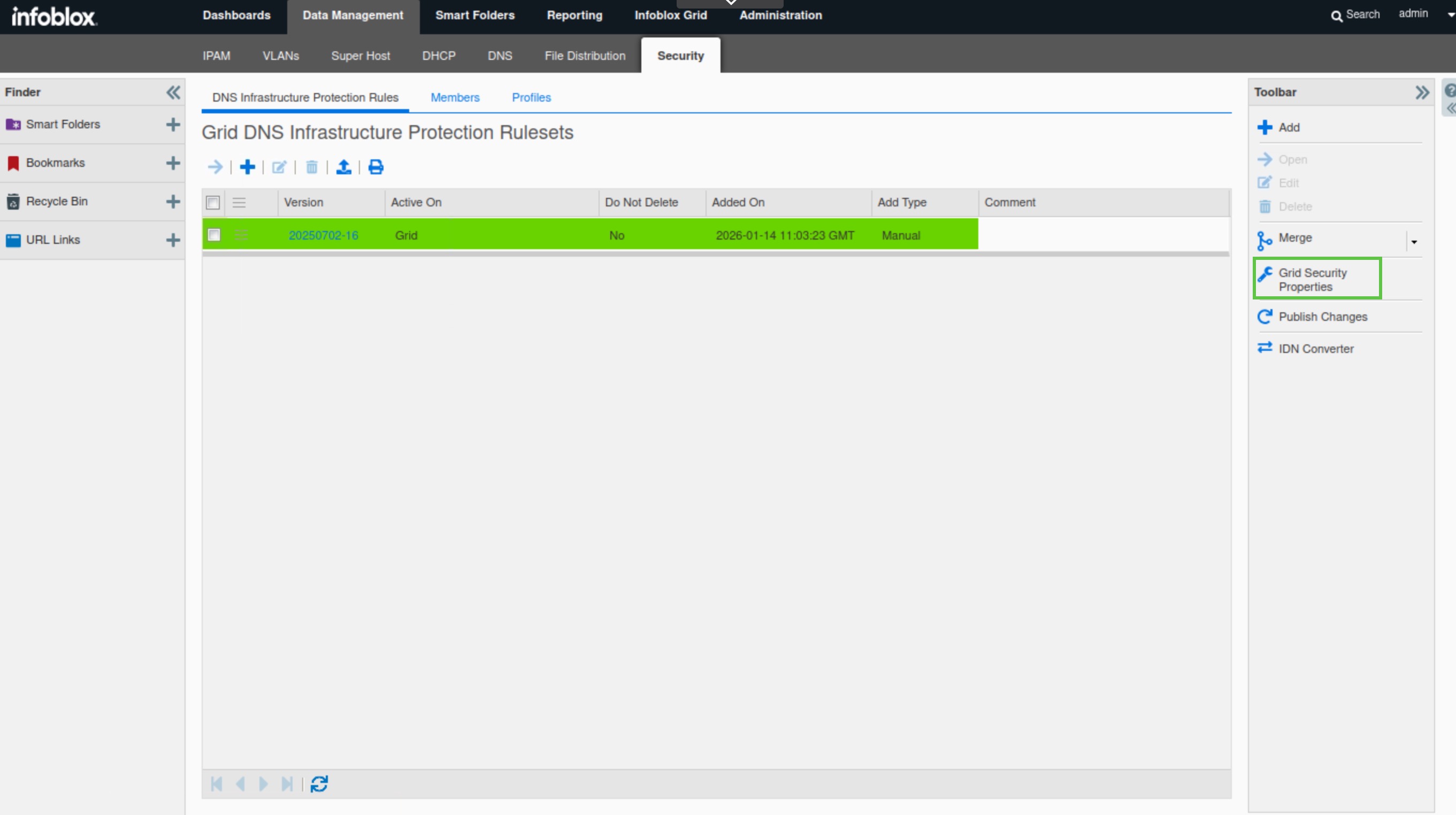
Task: Switch to the Members tab
Action: [x=455, y=97]
